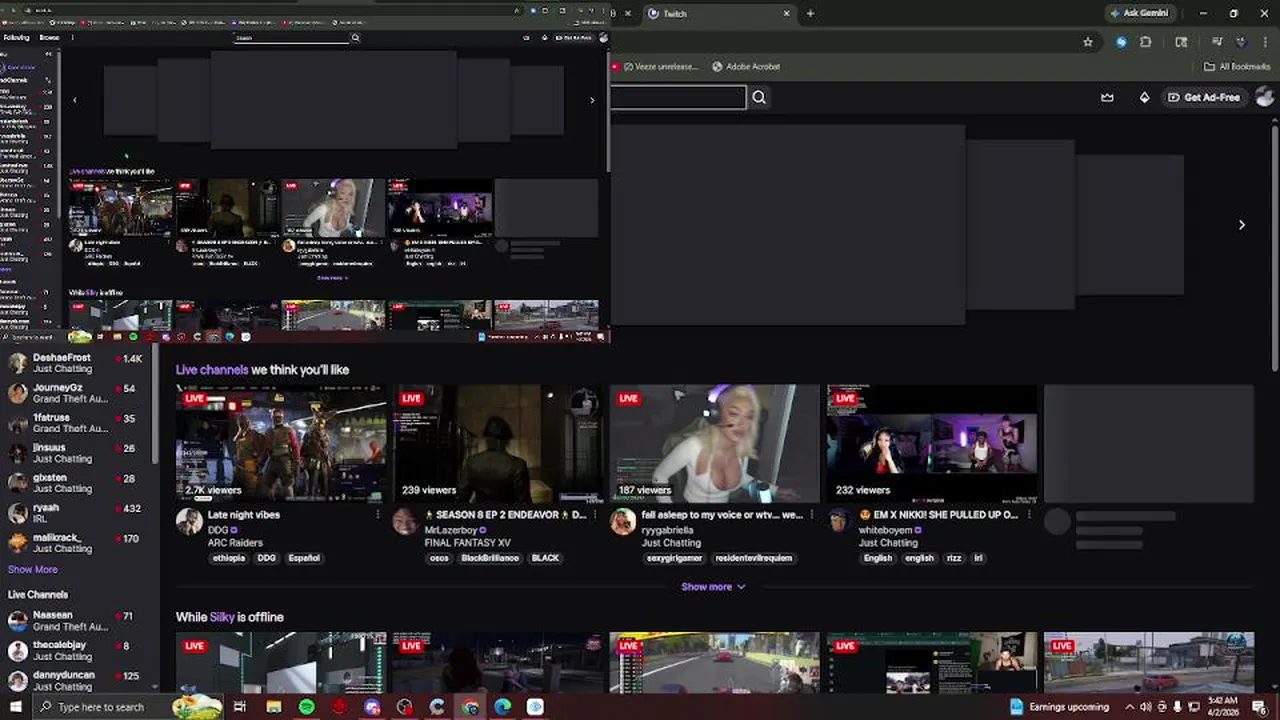Click the blue extension icon in Chrome toolbar
The image size is (1280, 720).
pyautogui.click(x=1121, y=42)
